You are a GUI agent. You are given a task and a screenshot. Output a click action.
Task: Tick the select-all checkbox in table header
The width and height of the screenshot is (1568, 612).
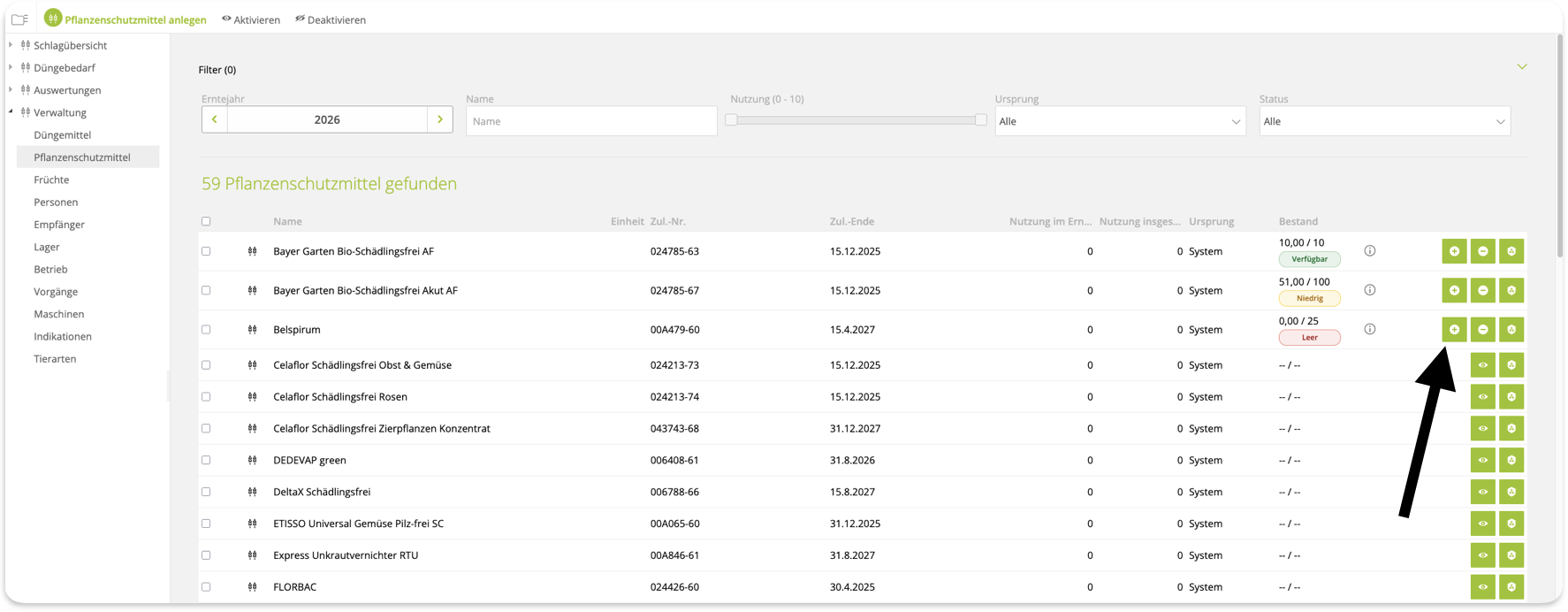[206, 221]
